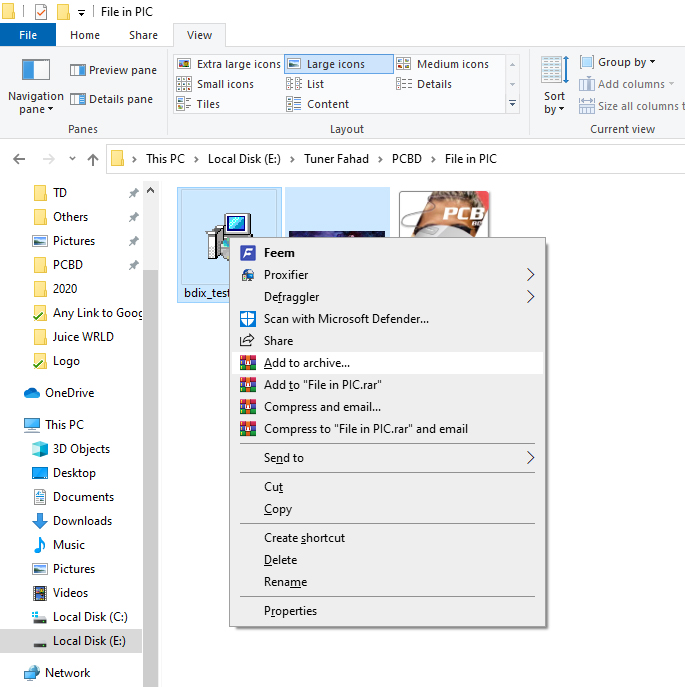This screenshot has width=685, height=687.
Task: Click WinRAR icon beside Add to archive
Action: pyautogui.click(x=247, y=363)
